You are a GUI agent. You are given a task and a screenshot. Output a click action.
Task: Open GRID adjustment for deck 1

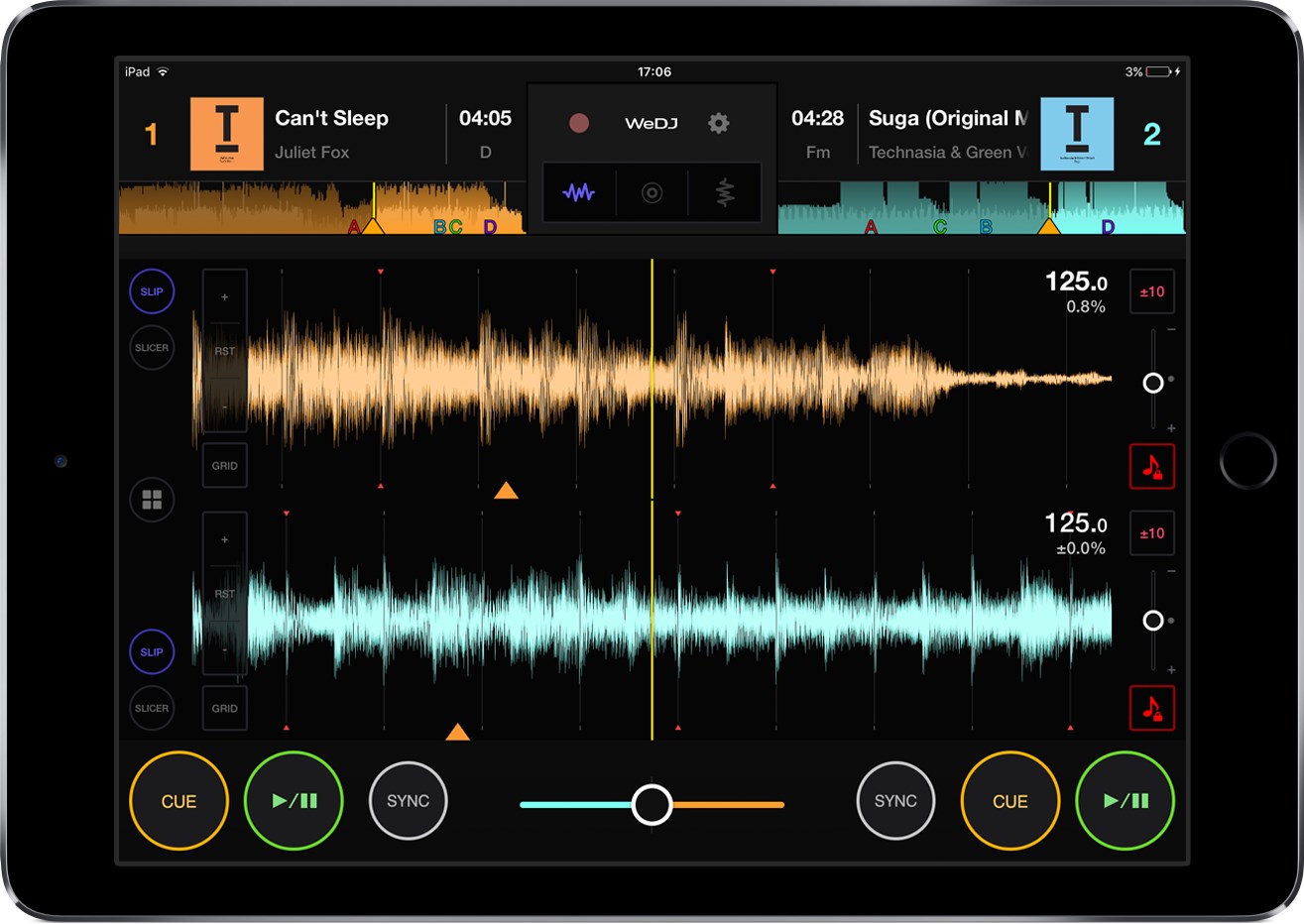coord(224,465)
